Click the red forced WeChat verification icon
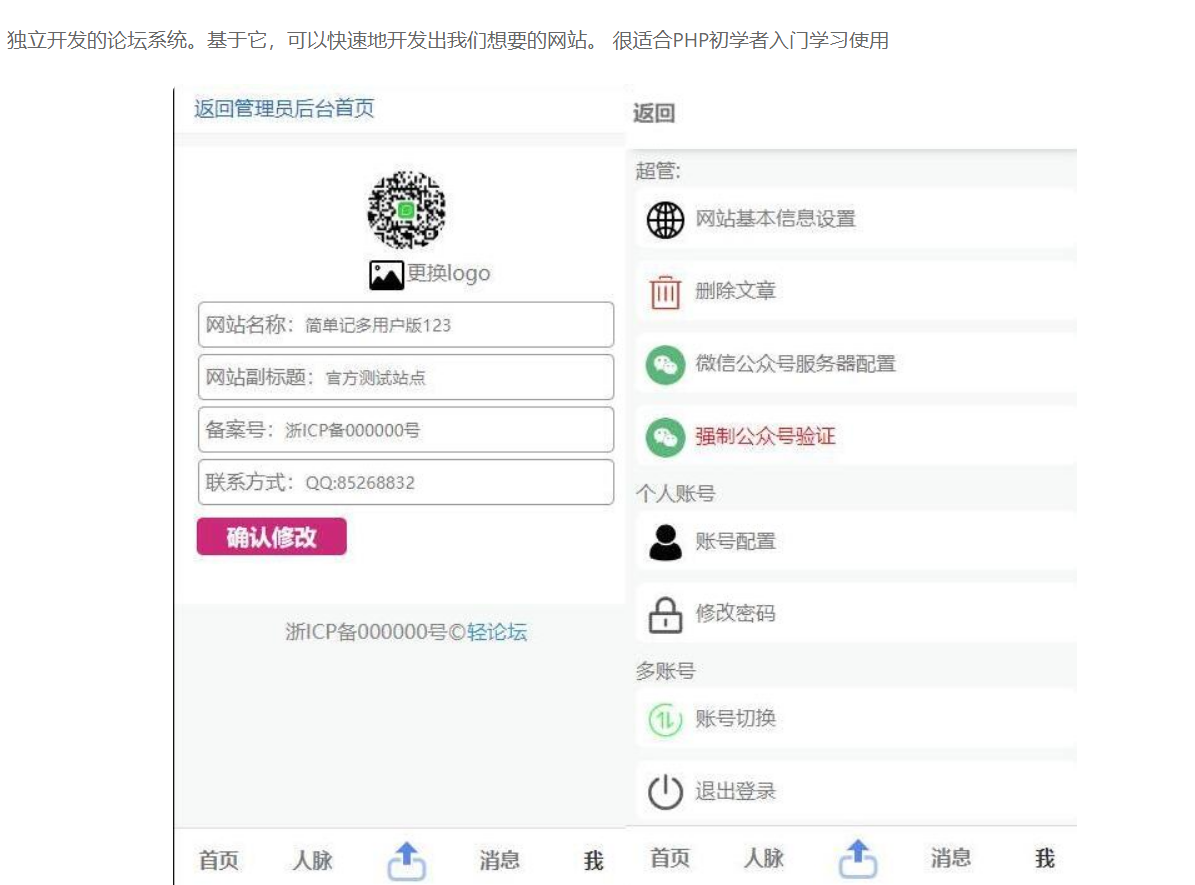 tap(663, 437)
